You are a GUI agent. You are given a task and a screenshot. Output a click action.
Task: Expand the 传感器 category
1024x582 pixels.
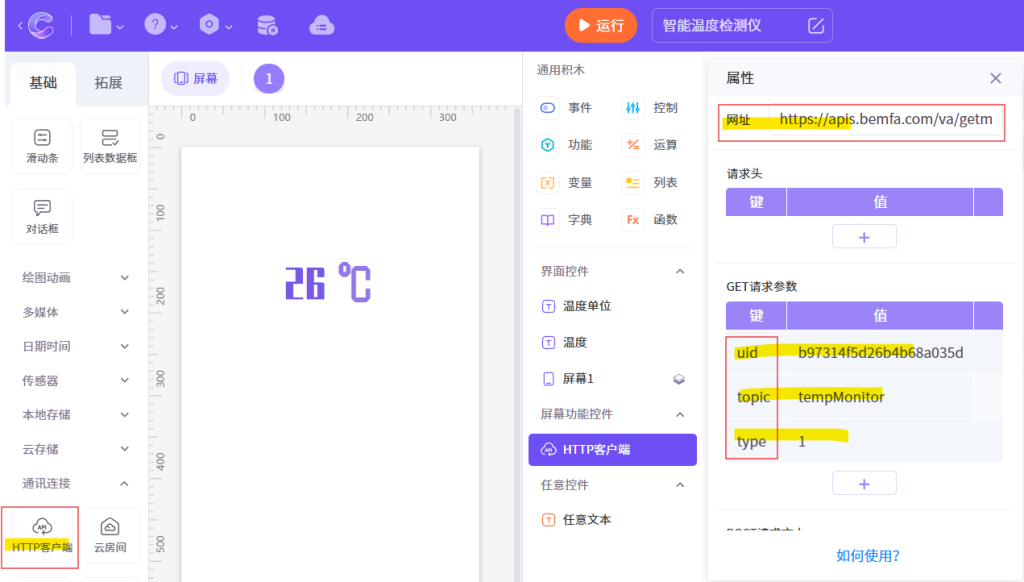[75, 381]
